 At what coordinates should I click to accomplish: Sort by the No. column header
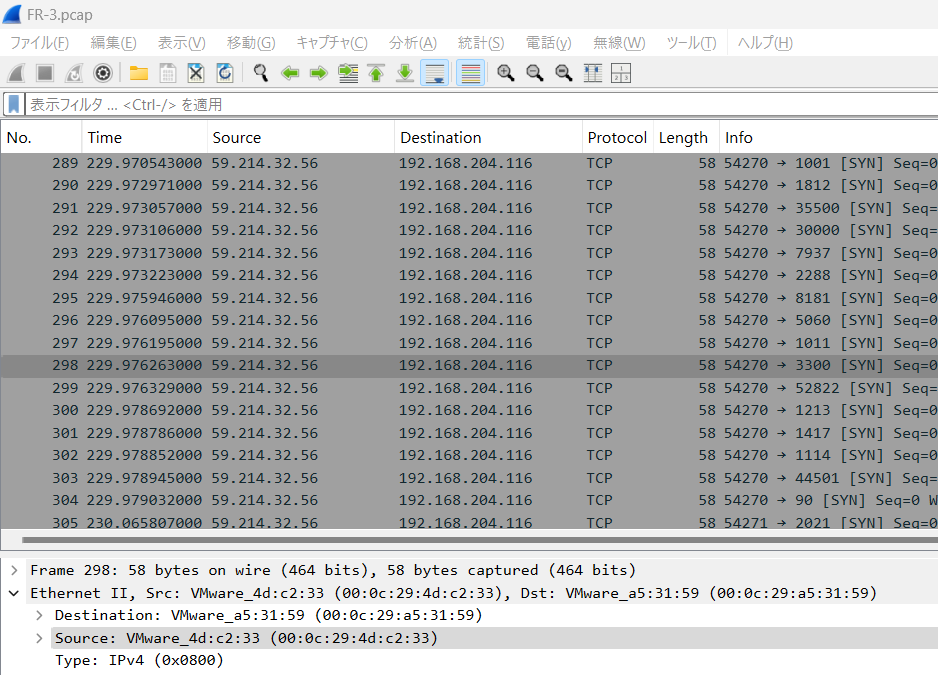(x=41, y=138)
